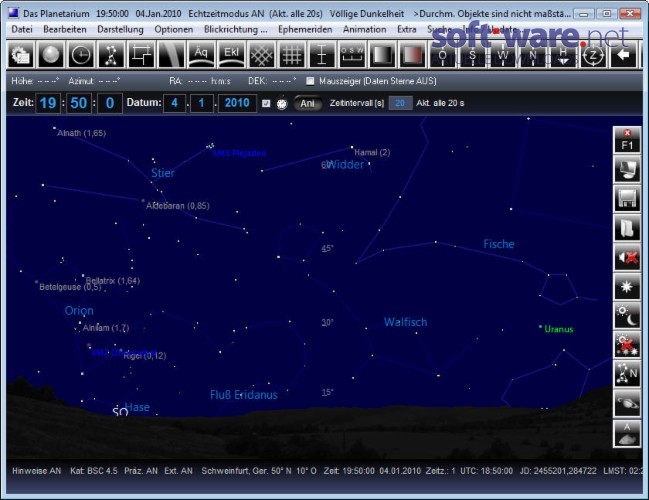
Task: Open the Bearbeiten menu
Action: click(x=65, y=29)
